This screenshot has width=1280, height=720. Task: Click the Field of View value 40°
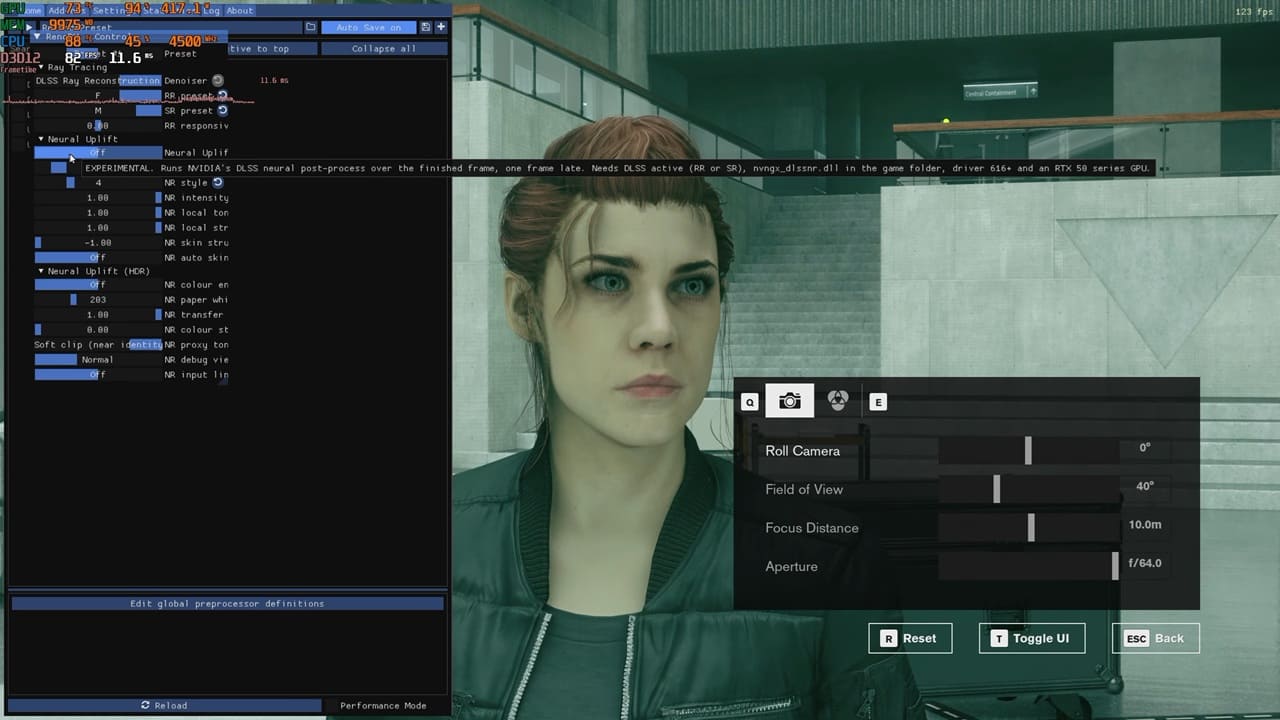pyautogui.click(x=1145, y=486)
